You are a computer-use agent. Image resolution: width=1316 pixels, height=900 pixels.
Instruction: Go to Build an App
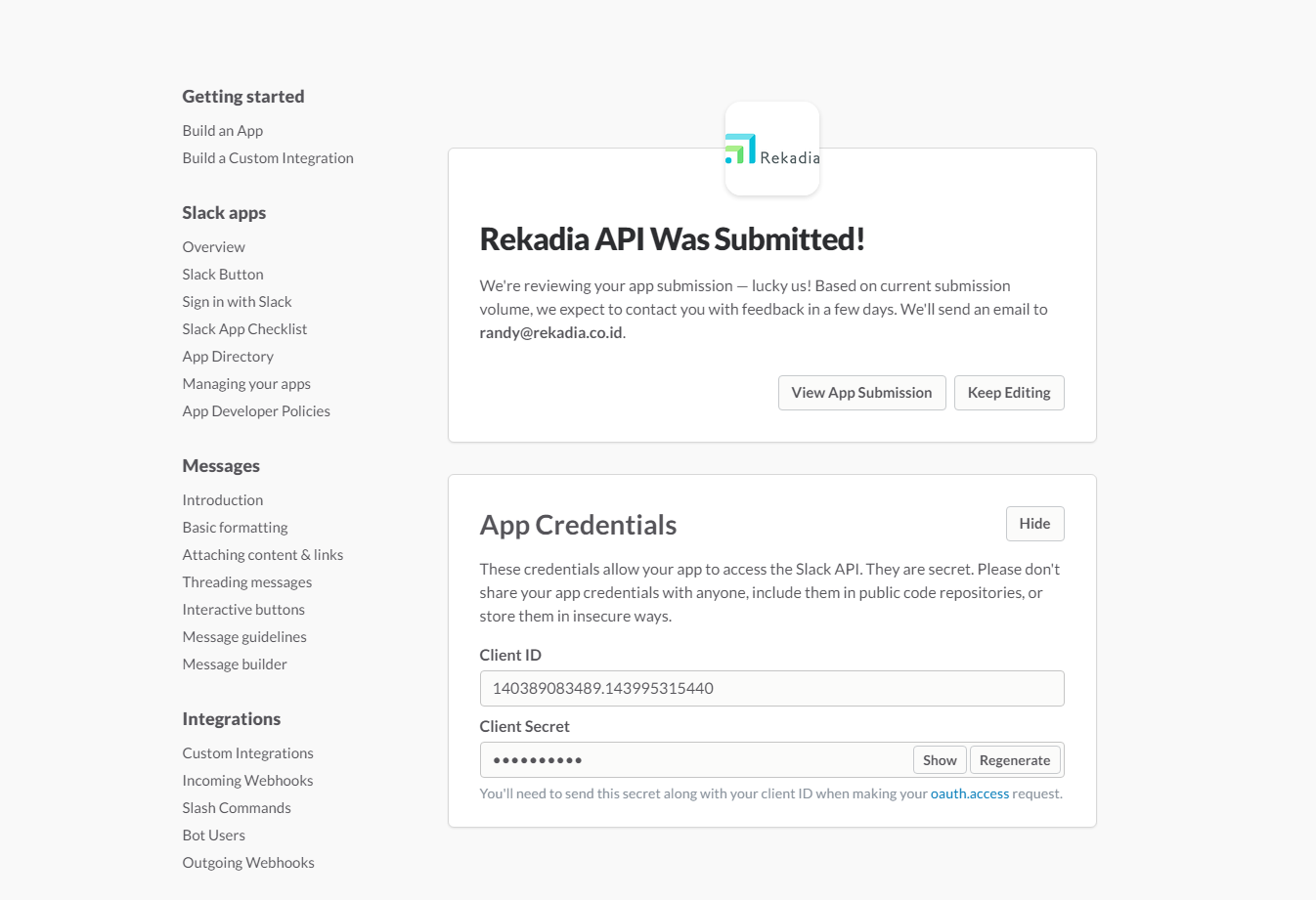(223, 131)
